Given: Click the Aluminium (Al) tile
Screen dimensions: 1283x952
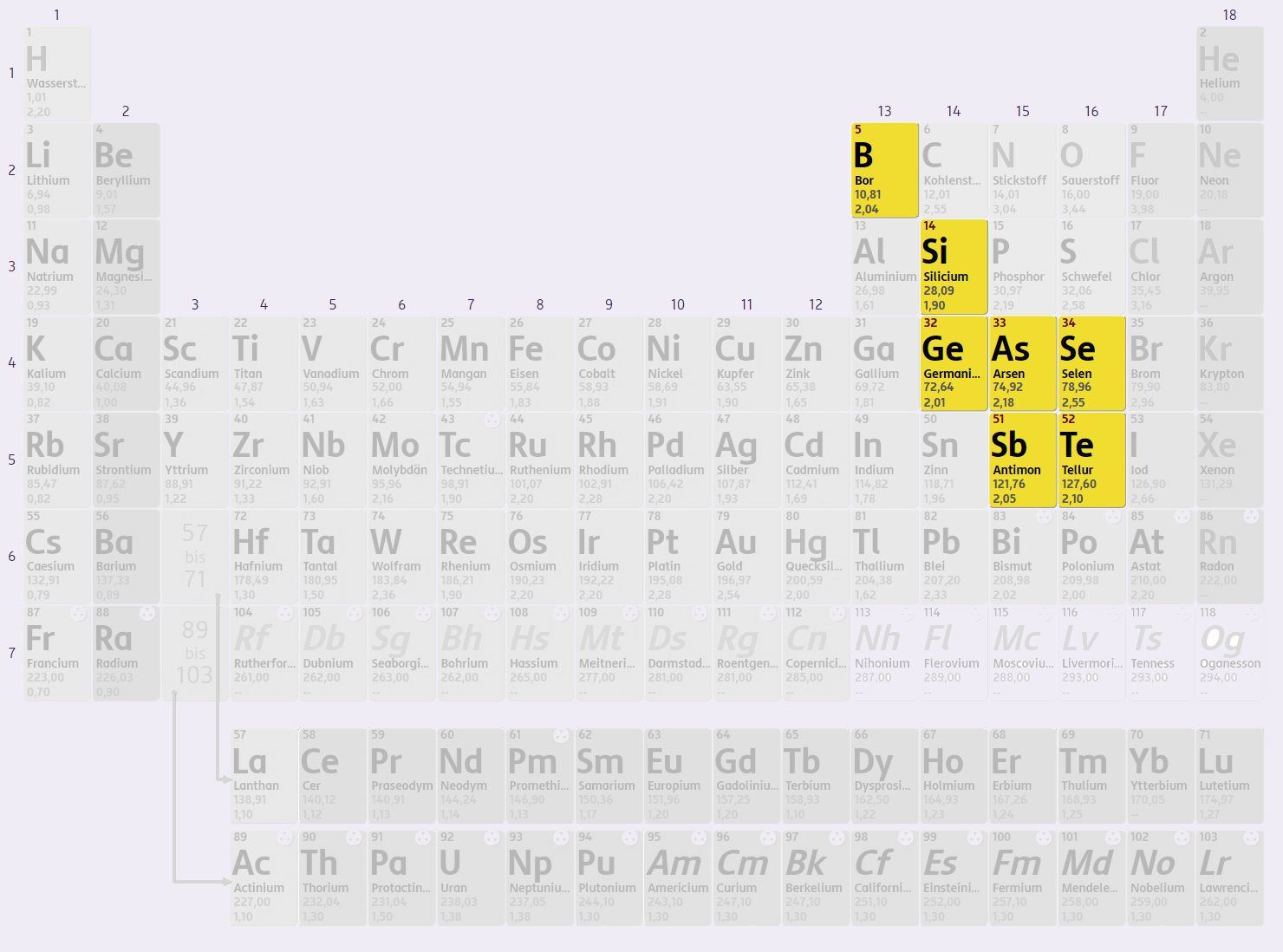Looking at the screenshot, I should click(x=885, y=266).
